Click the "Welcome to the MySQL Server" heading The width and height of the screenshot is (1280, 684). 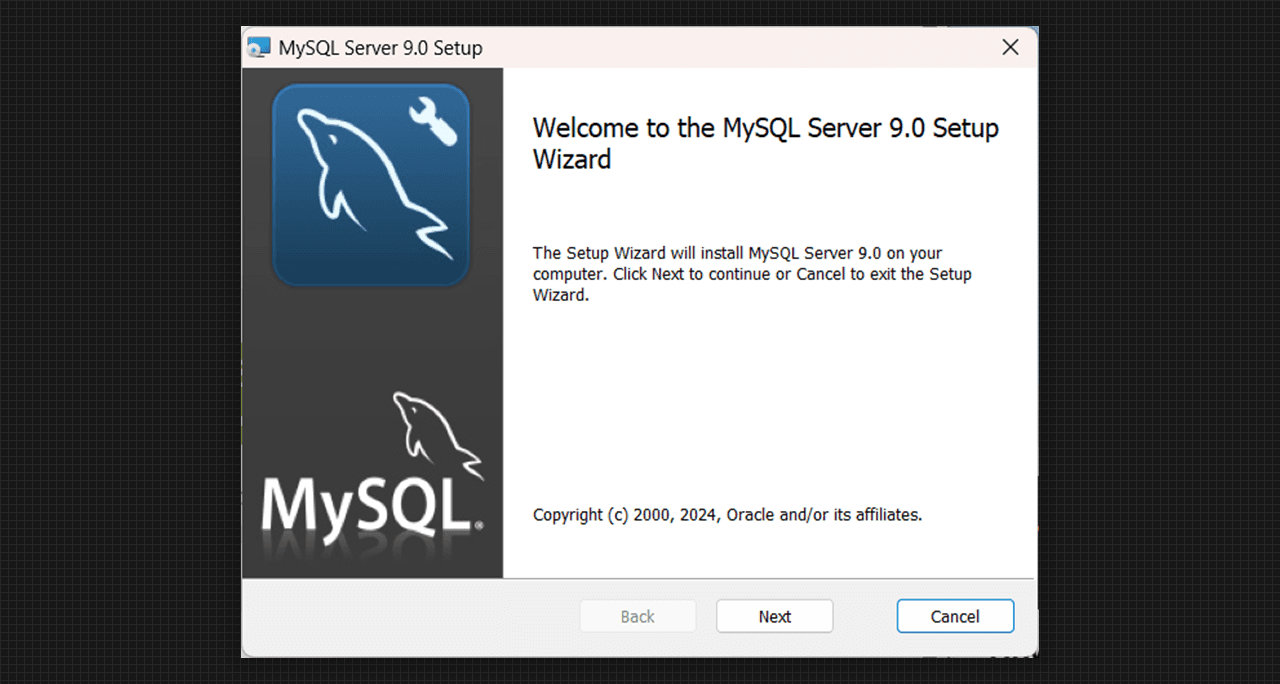(765, 143)
